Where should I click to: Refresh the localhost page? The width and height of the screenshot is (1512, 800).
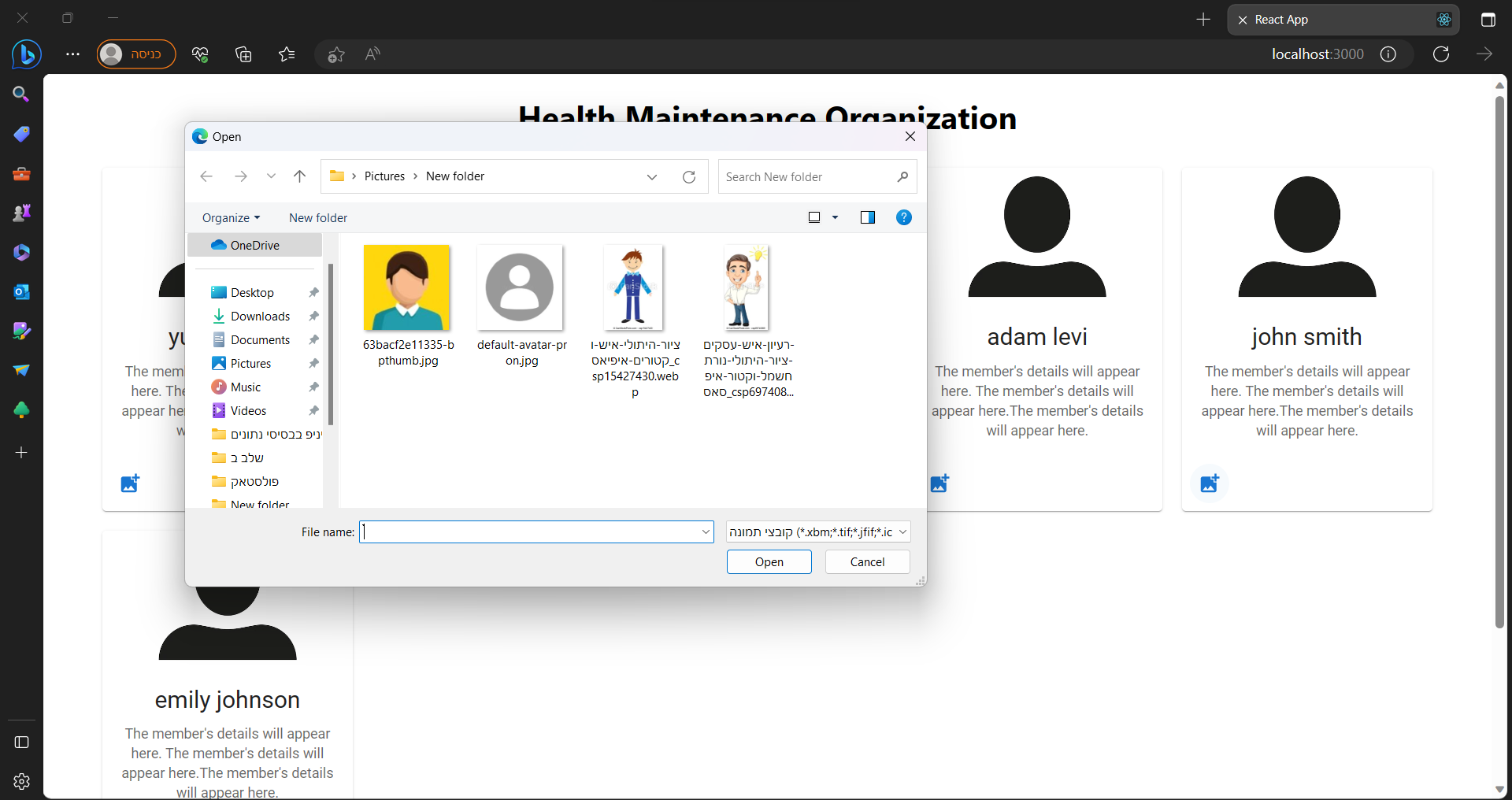tap(1441, 54)
